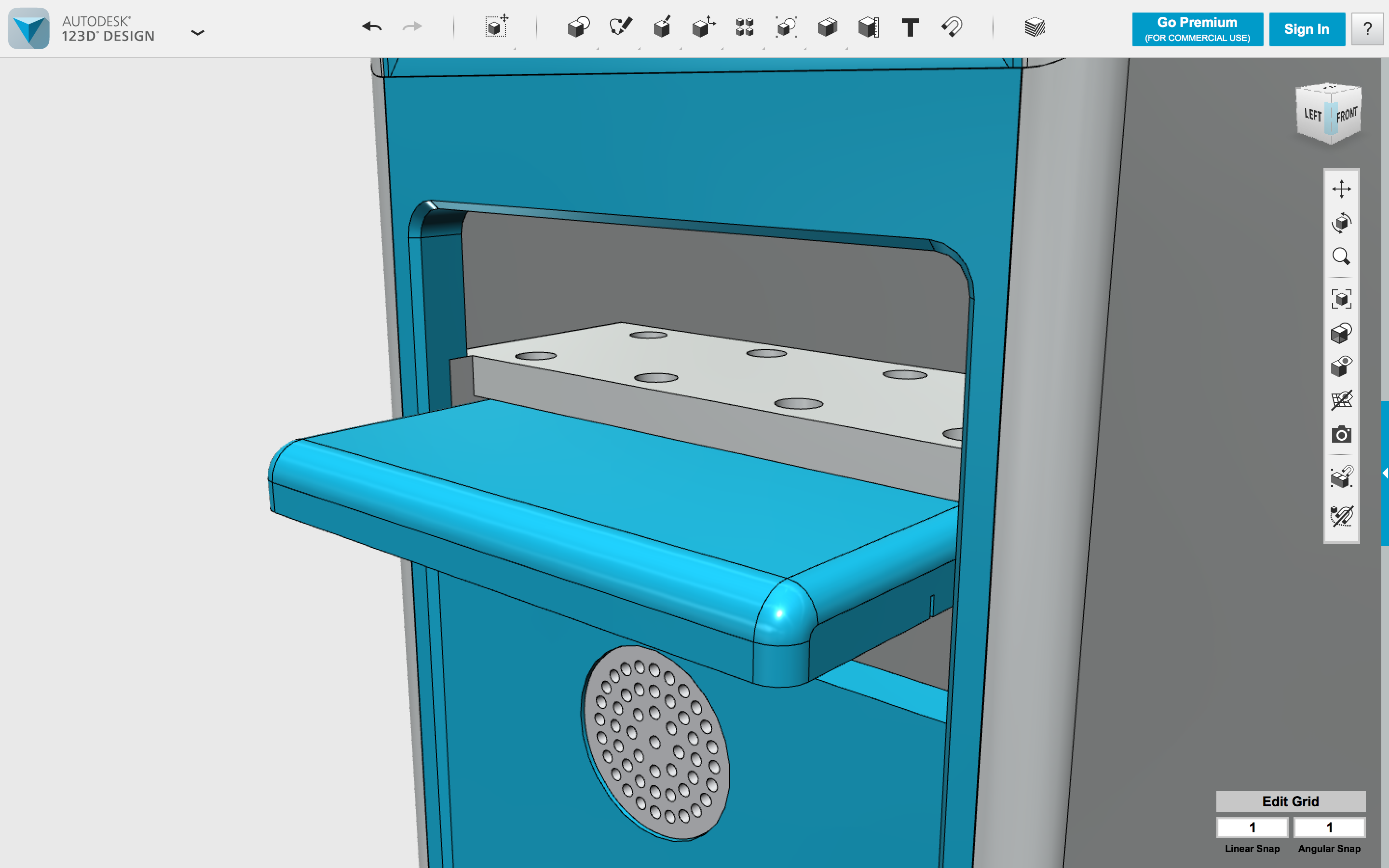Toggle grid visibility icon
This screenshot has height=868, width=1389.
(x=1341, y=400)
